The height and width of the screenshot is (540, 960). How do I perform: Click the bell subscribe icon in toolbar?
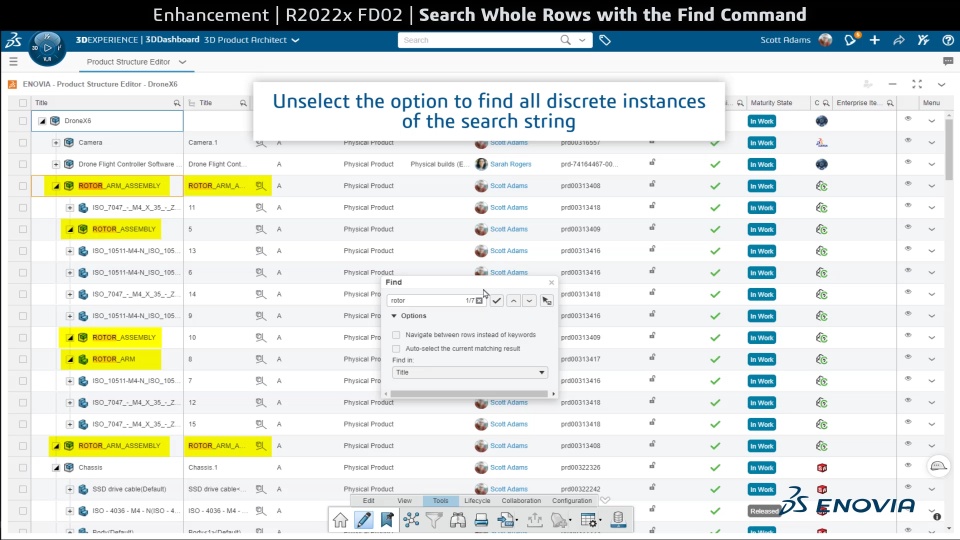(560, 520)
